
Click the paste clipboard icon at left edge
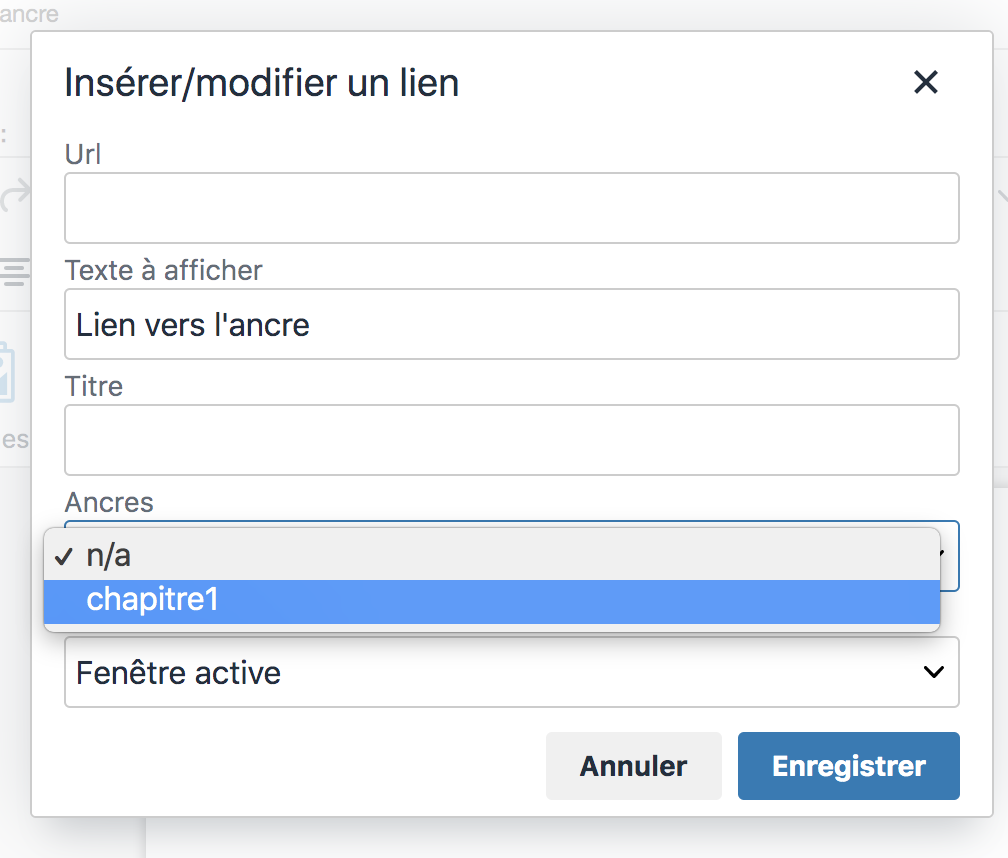click(x=7, y=374)
